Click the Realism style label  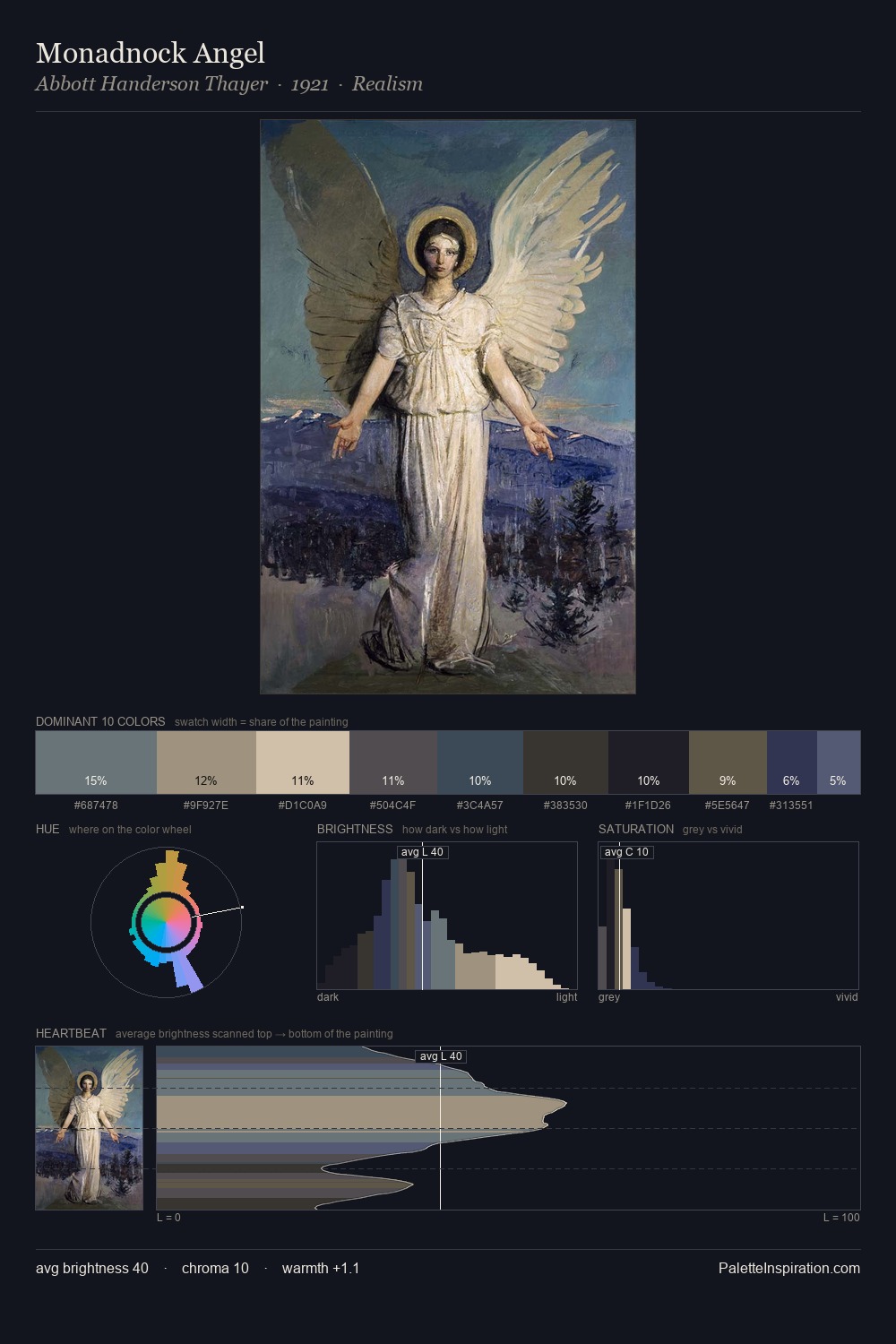tap(387, 83)
